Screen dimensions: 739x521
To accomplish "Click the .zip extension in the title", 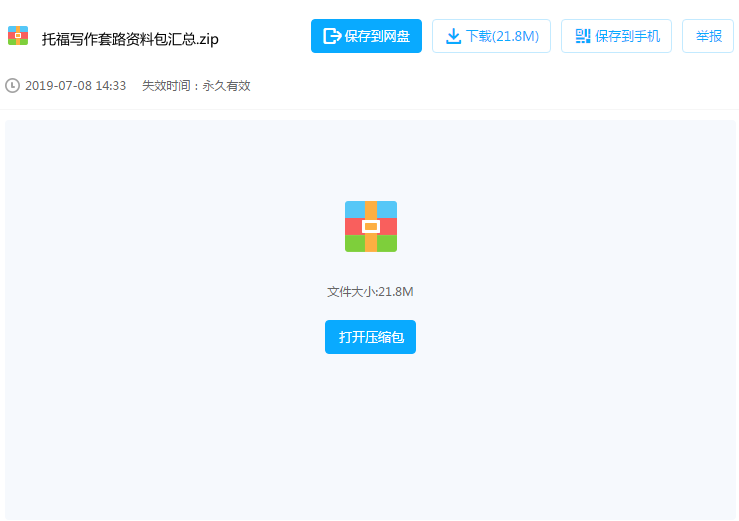I will 206,40.
